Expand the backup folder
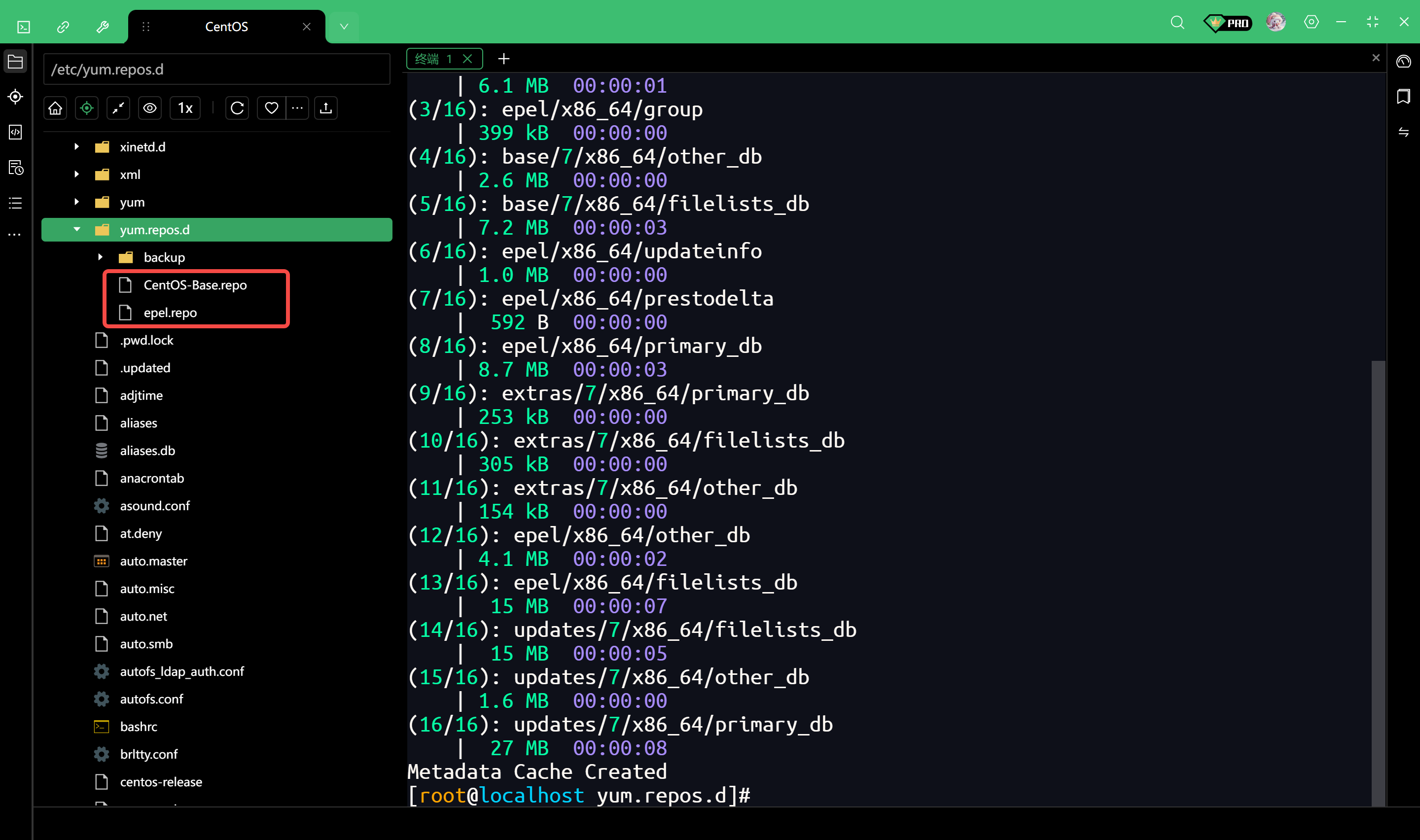The image size is (1420, 840). click(x=100, y=257)
